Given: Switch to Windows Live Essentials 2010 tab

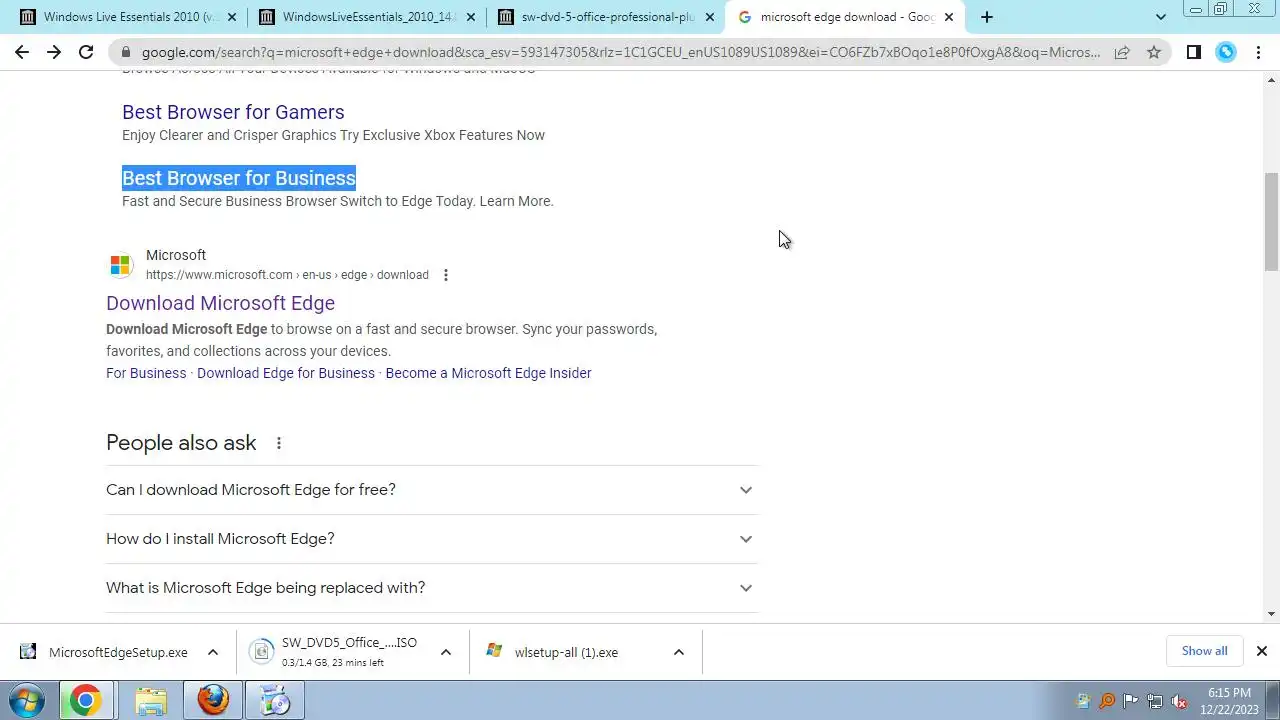Looking at the screenshot, I should coord(128,17).
